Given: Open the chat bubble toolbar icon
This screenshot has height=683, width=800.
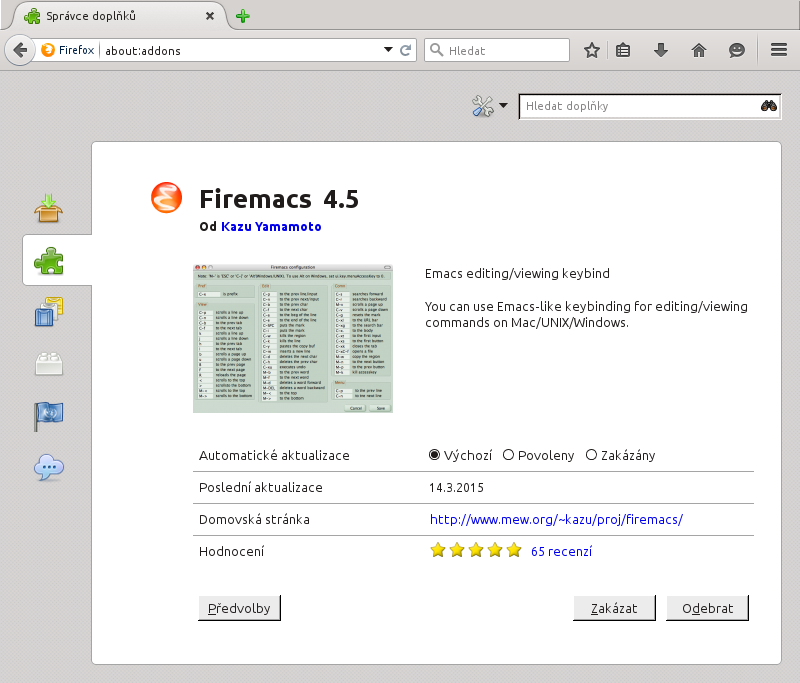Looking at the screenshot, I should tap(737, 50).
